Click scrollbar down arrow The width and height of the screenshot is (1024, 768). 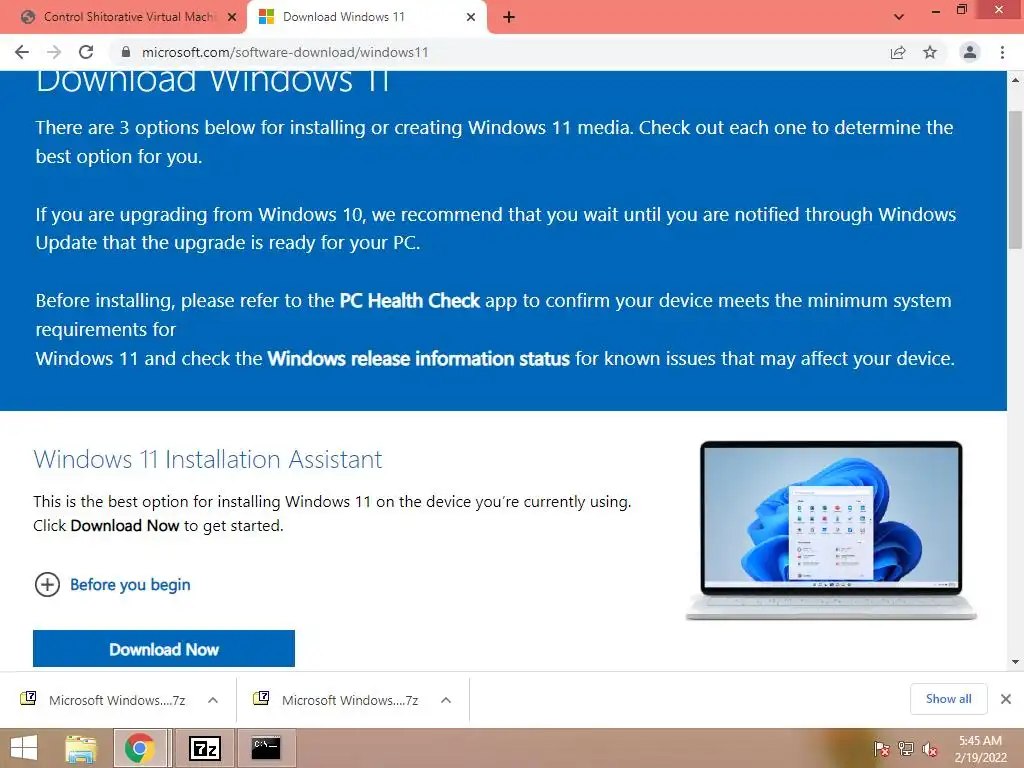tap(1016, 662)
